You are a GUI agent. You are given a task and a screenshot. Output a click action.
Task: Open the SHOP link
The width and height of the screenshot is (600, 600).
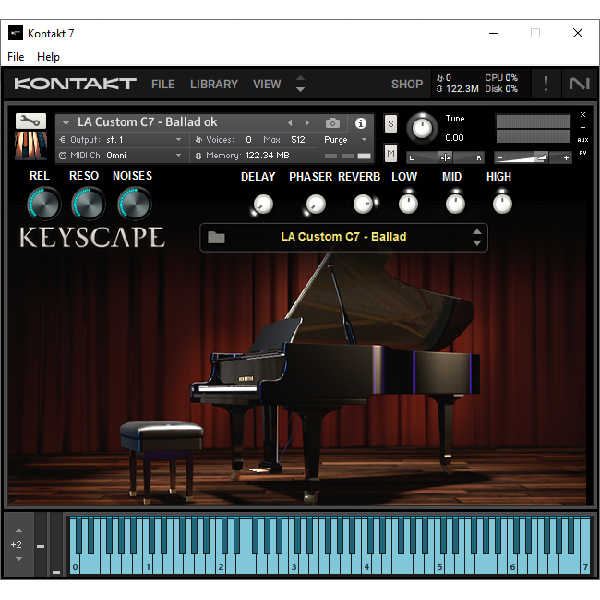[407, 84]
